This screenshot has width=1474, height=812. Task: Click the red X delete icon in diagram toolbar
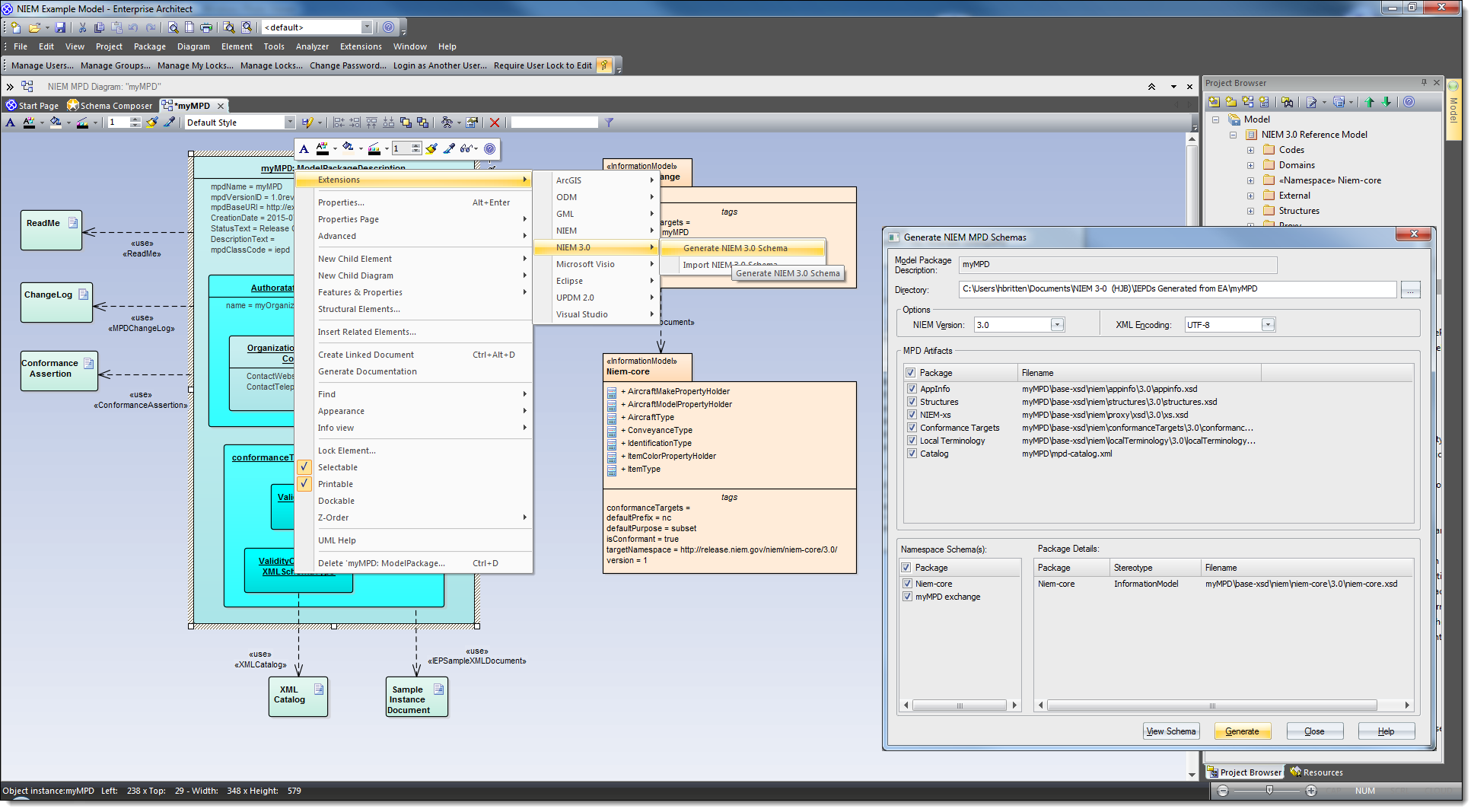[495, 123]
